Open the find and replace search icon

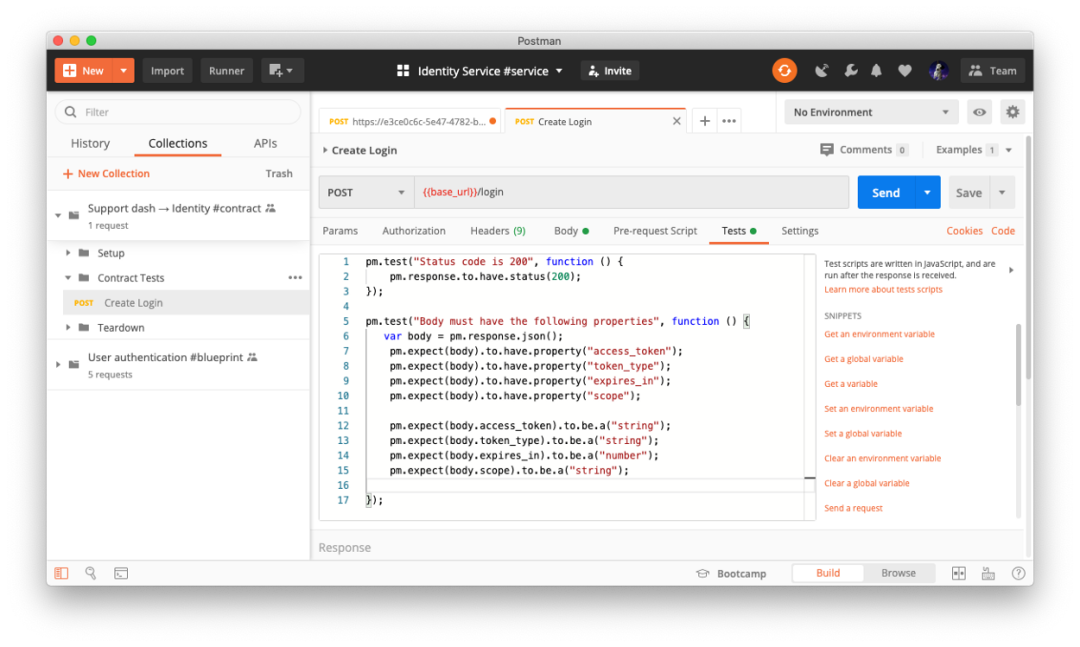point(91,573)
